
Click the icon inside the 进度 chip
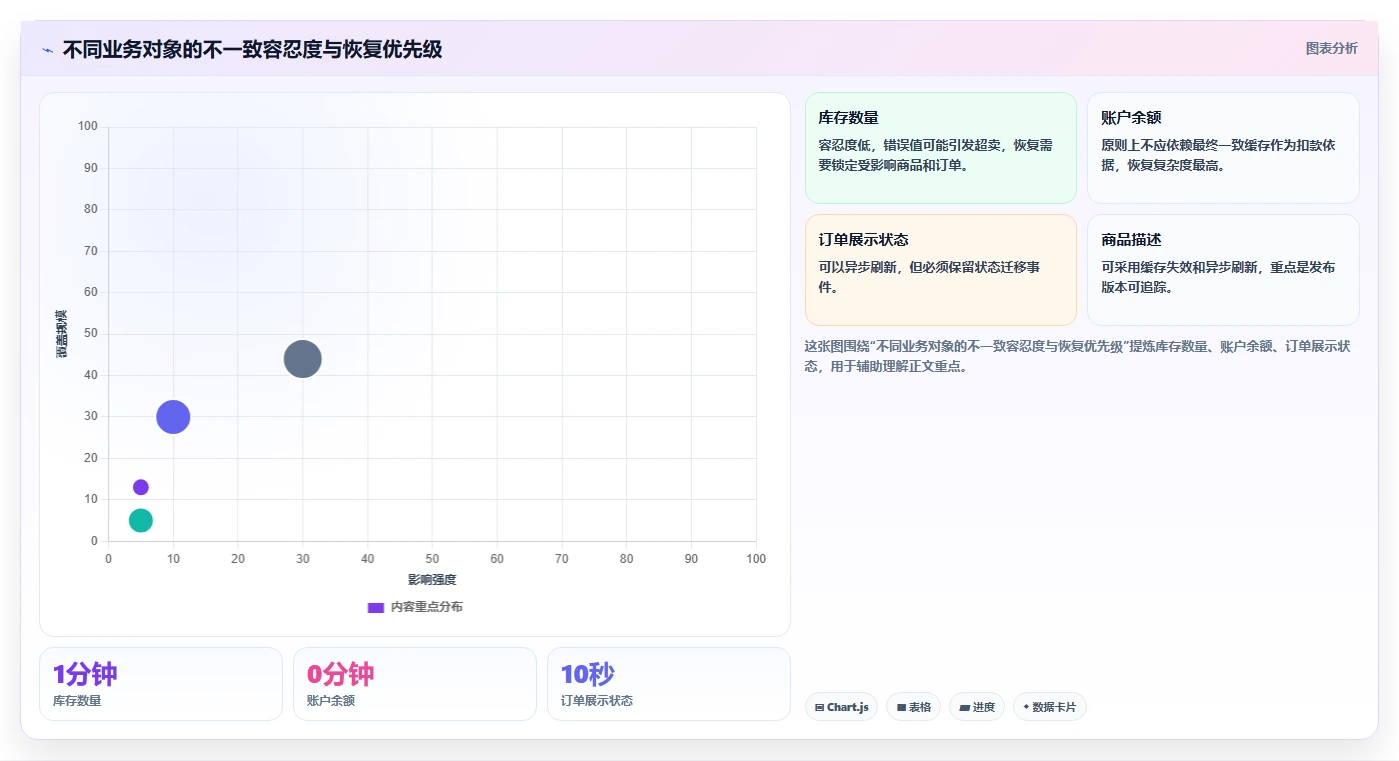[965, 708]
